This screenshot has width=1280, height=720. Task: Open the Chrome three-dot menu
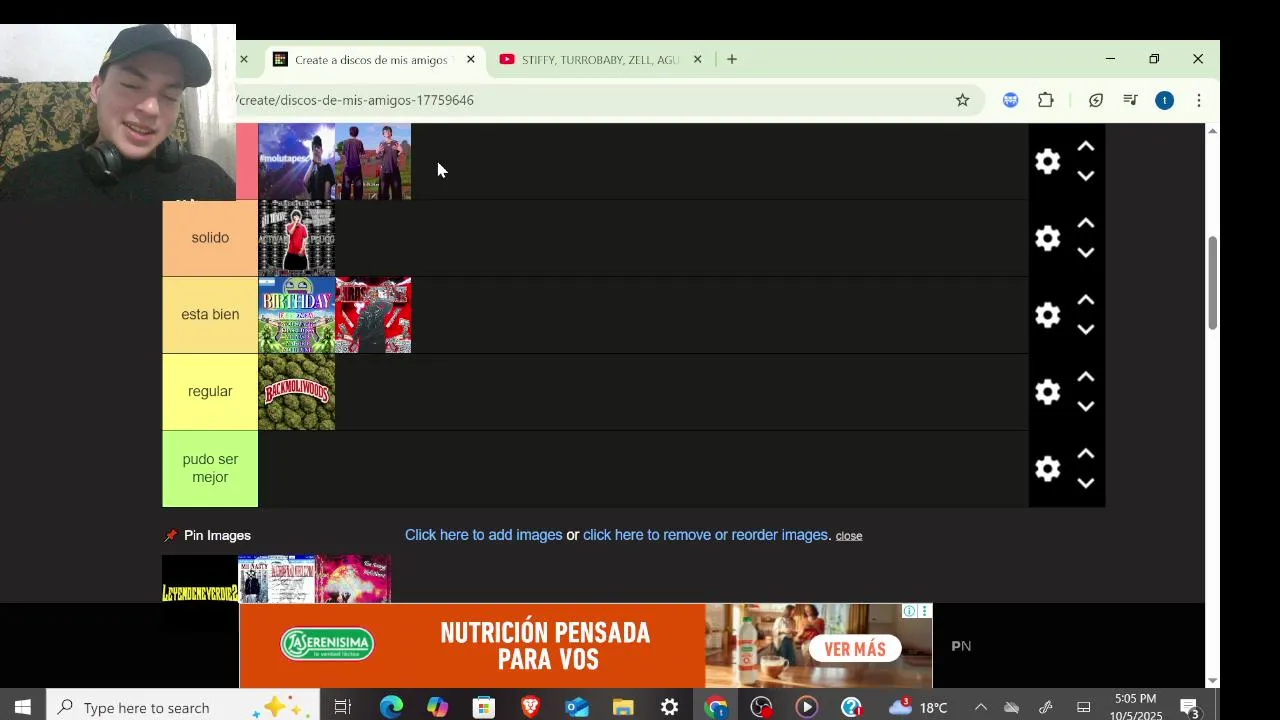click(x=1198, y=100)
